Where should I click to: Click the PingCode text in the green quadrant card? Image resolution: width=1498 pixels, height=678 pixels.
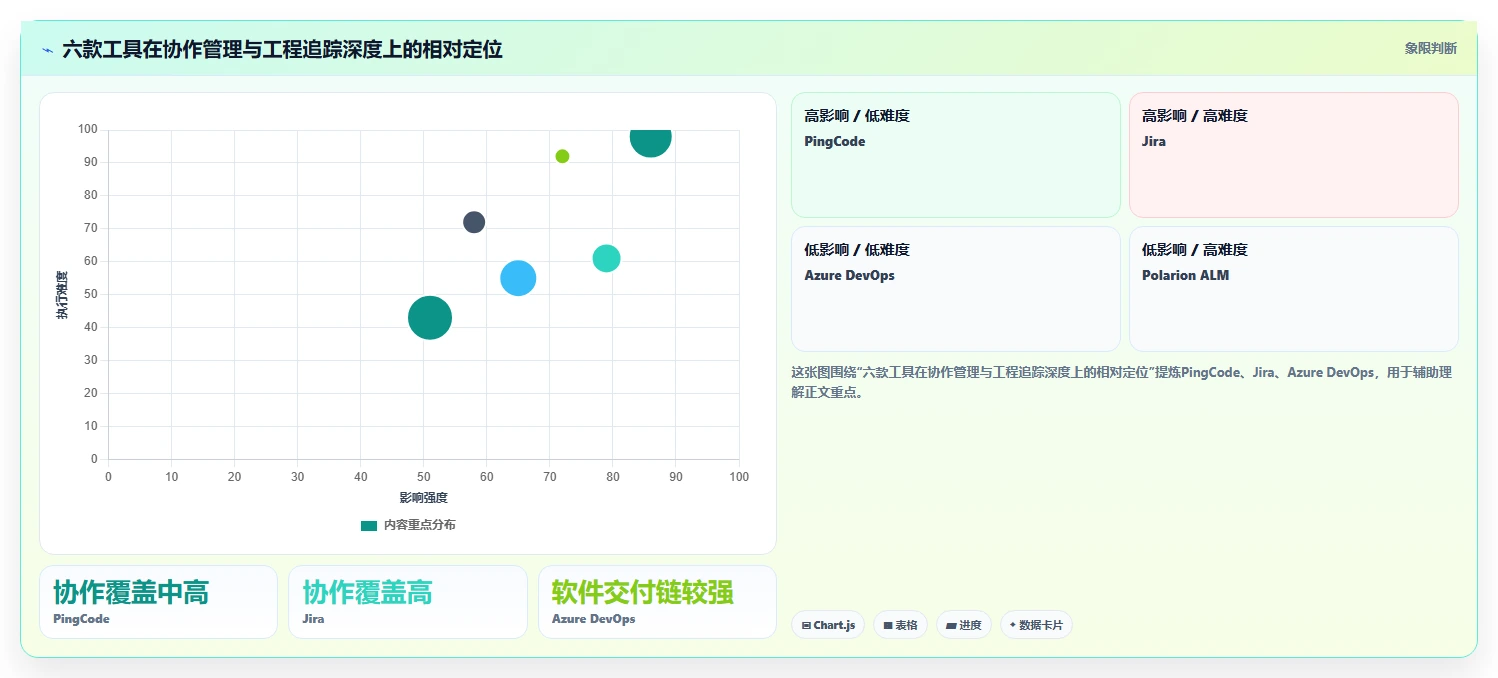835,141
